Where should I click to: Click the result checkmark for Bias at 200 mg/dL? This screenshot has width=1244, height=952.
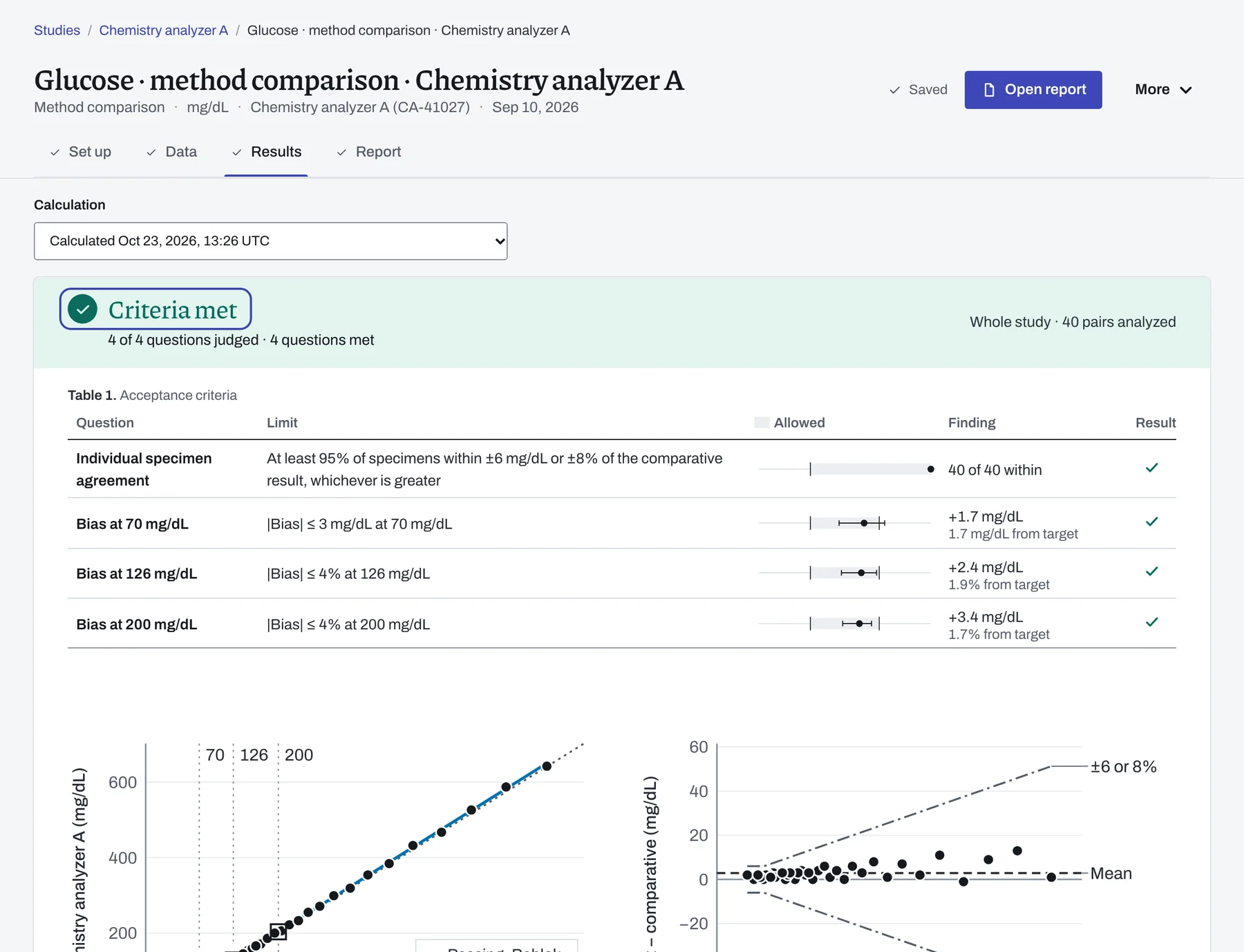1151,622
